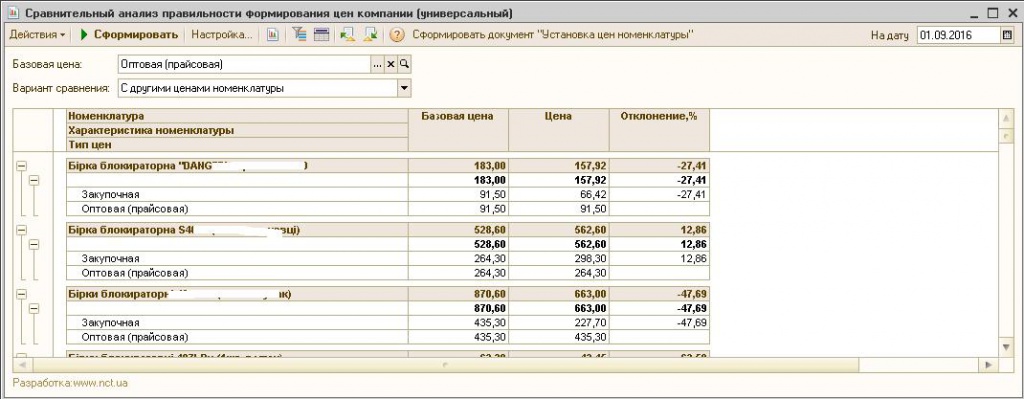Click the restore settings icon with green arrow
1024x399 pixels.
(347, 35)
